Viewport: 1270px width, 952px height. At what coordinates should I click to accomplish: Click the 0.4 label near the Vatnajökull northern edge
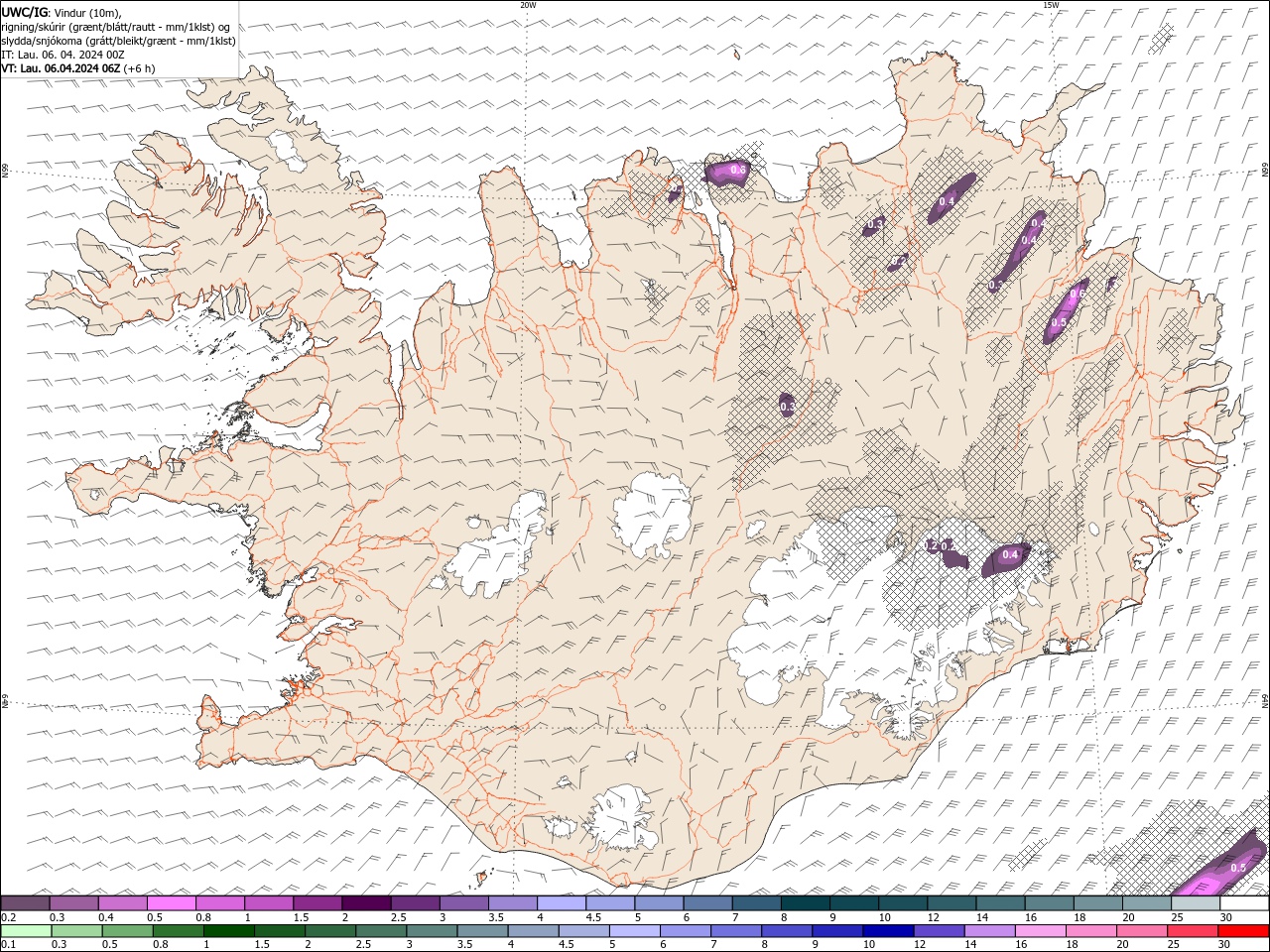pos(1010,554)
